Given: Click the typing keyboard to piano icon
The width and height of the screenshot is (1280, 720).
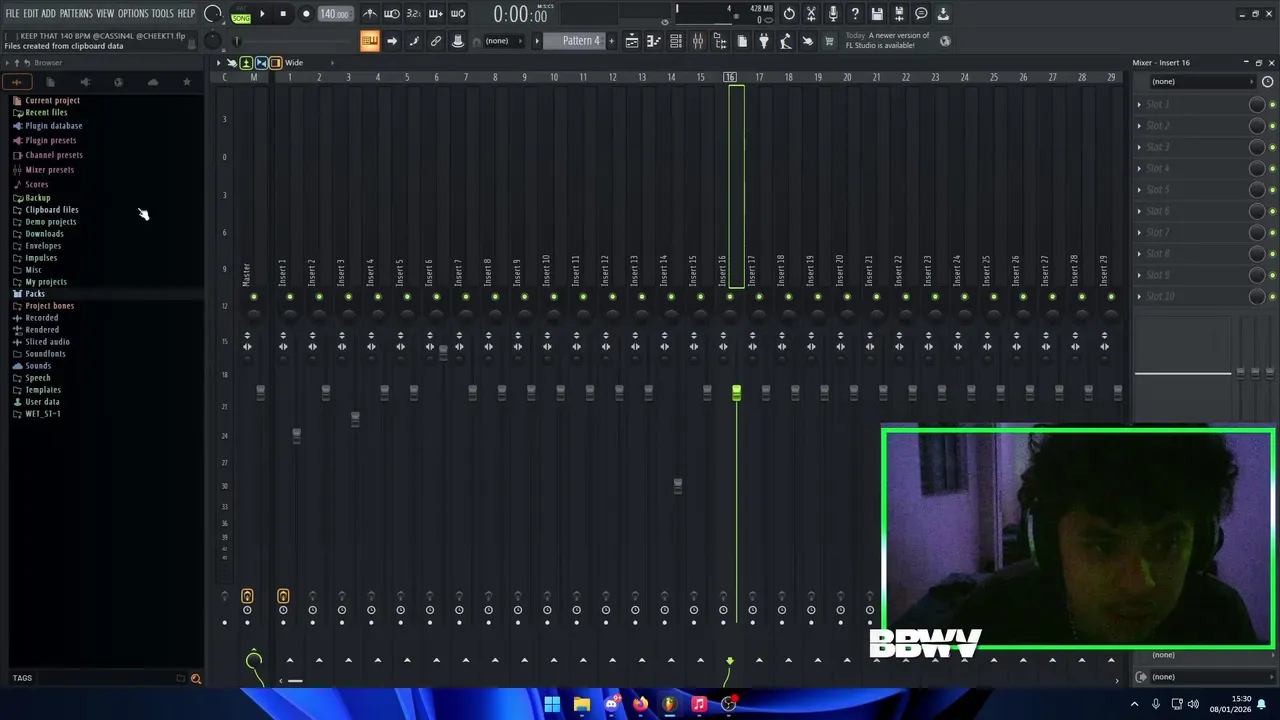Looking at the screenshot, I should (x=370, y=41).
